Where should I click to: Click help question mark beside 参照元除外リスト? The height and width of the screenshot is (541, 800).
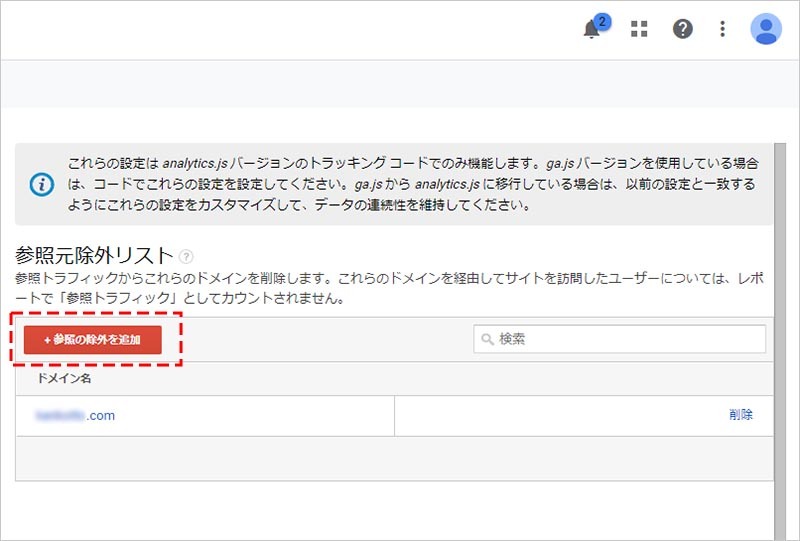(x=186, y=257)
